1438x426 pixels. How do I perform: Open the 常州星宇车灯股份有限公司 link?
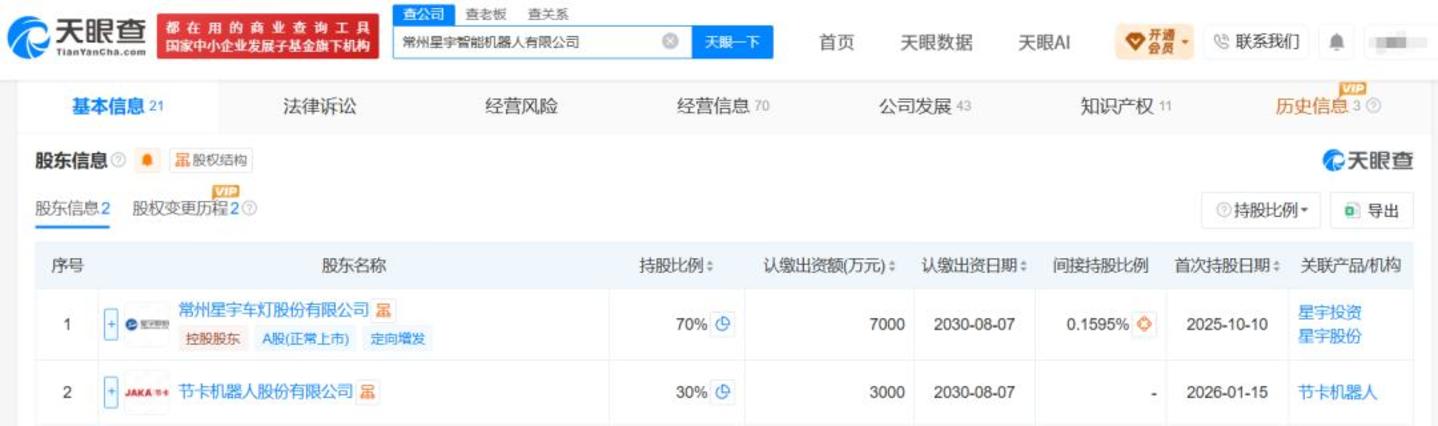click(x=274, y=311)
